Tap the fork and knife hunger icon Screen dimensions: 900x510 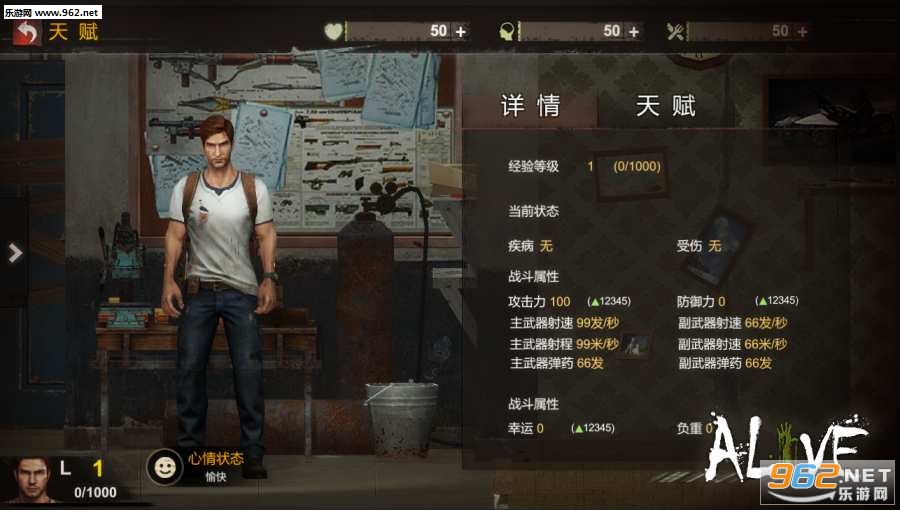click(675, 32)
